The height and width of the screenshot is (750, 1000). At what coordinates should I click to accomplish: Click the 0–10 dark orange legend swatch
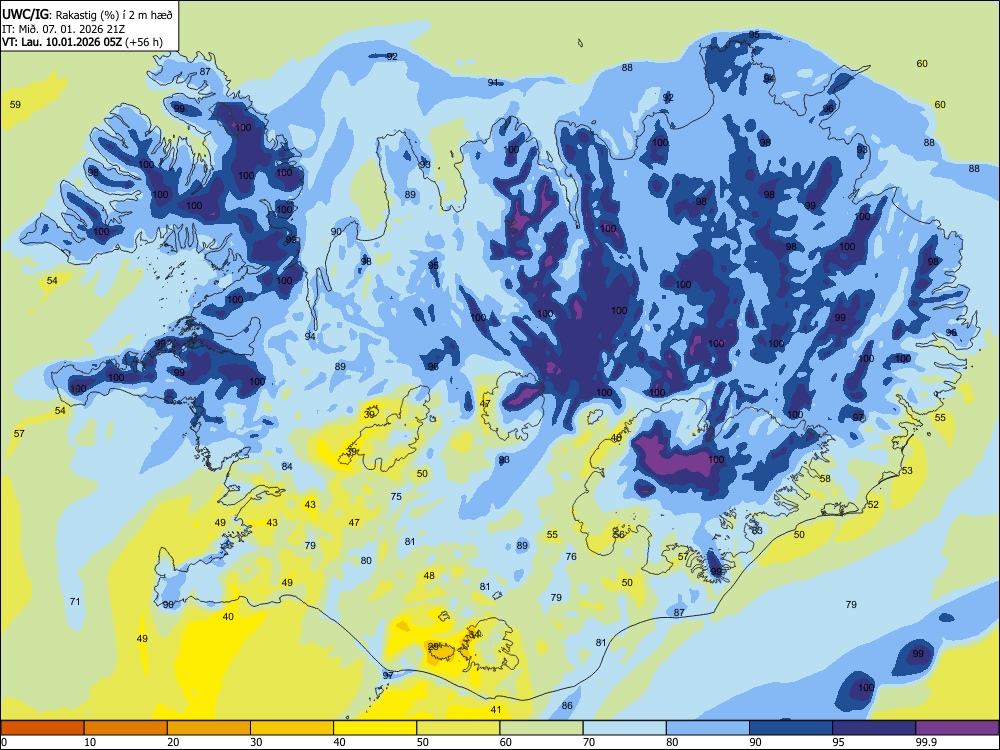(43, 728)
